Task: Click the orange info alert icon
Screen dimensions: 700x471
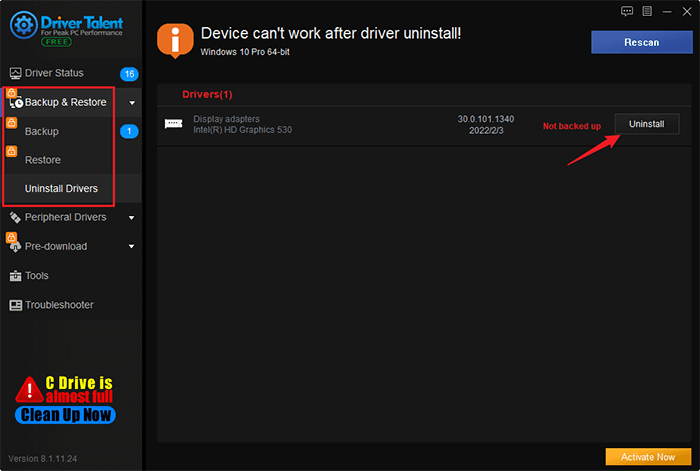Action: pyautogui.click(x=175, y=41)
